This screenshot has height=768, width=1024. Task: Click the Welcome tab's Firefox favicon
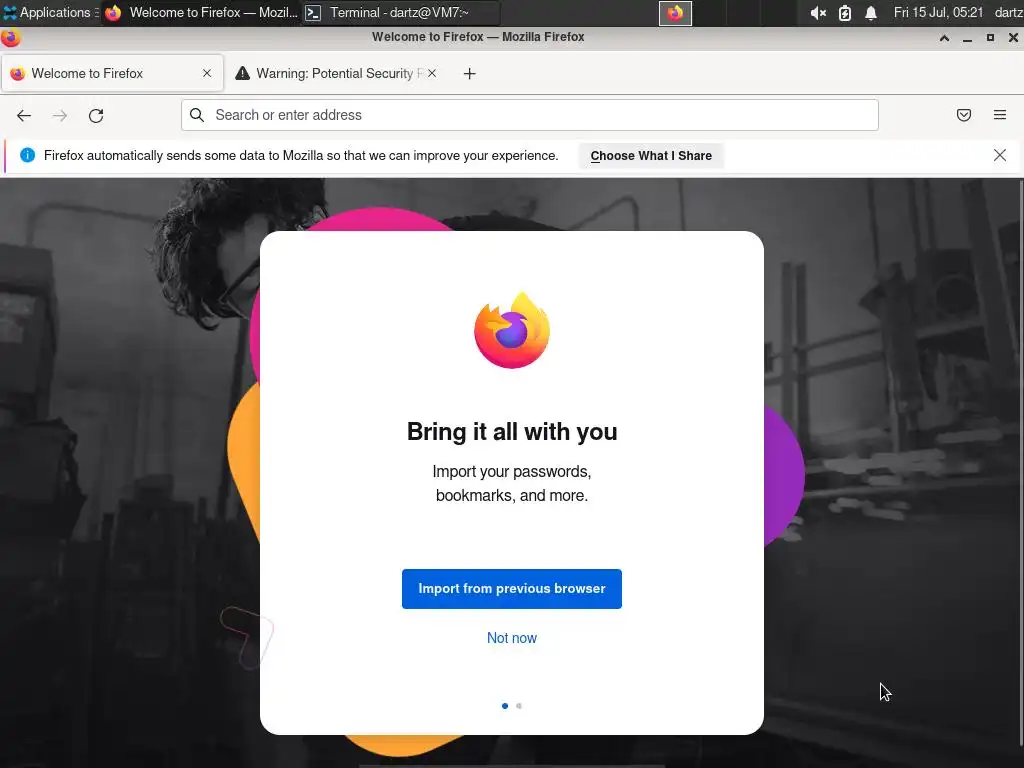18,73
